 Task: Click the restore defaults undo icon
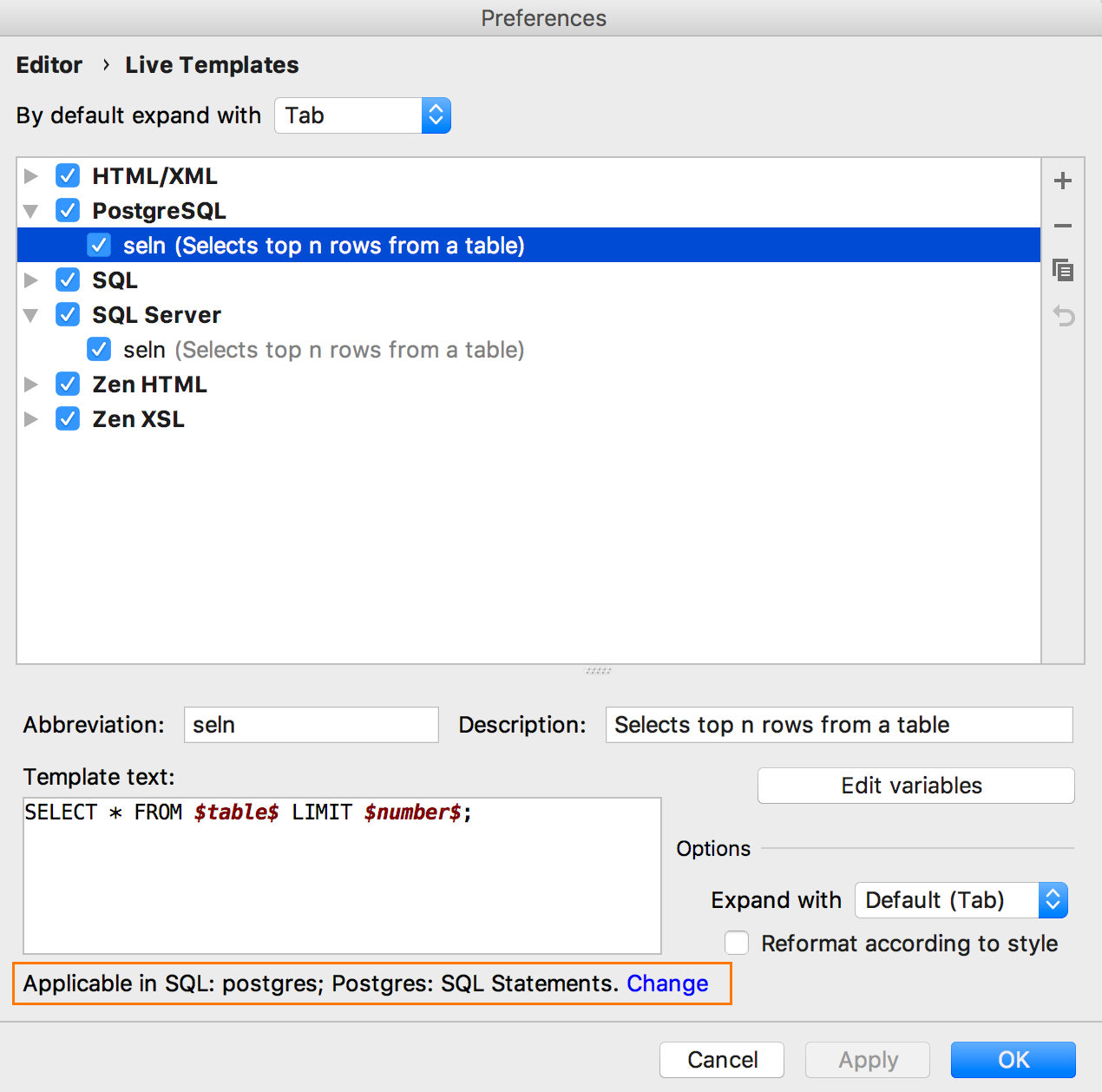pyautogui.click(x=1062, y=315)
